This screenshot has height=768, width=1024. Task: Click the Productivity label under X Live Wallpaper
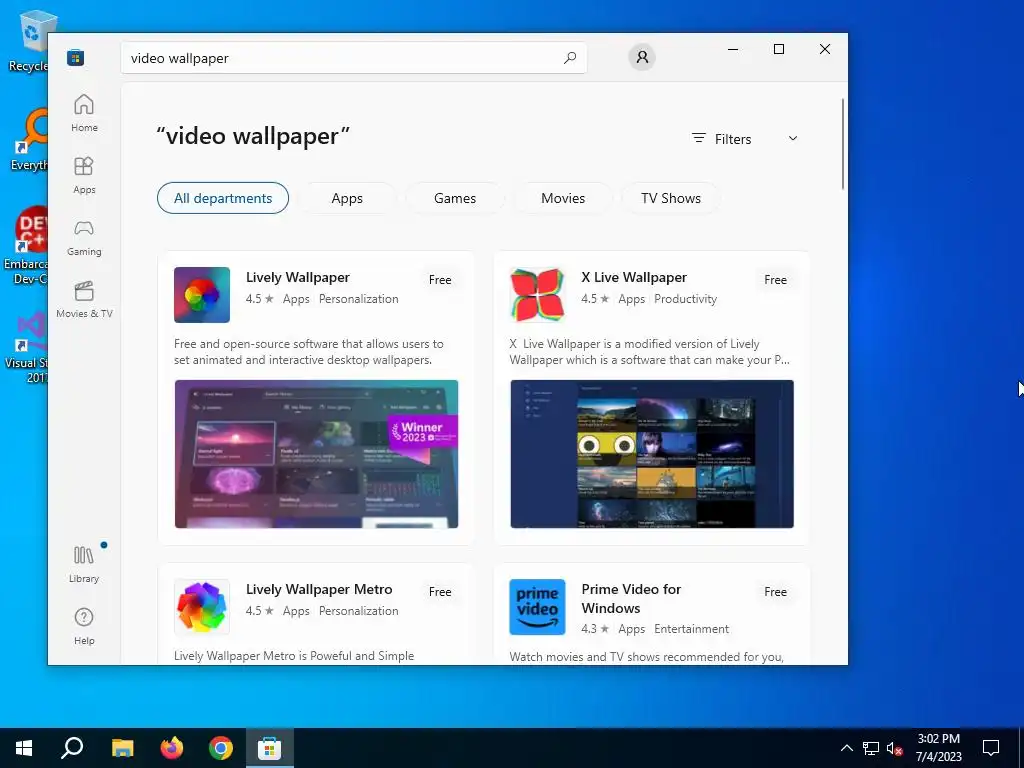[x=685, y=299]
